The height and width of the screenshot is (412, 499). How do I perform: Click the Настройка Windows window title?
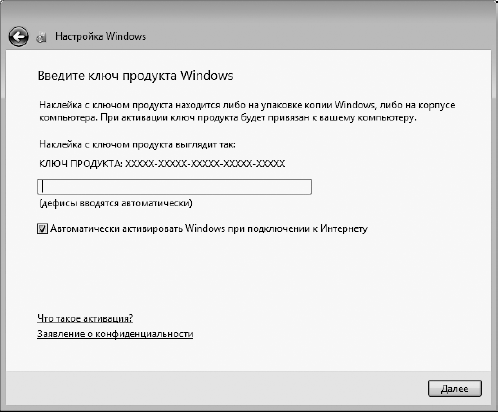100,36
